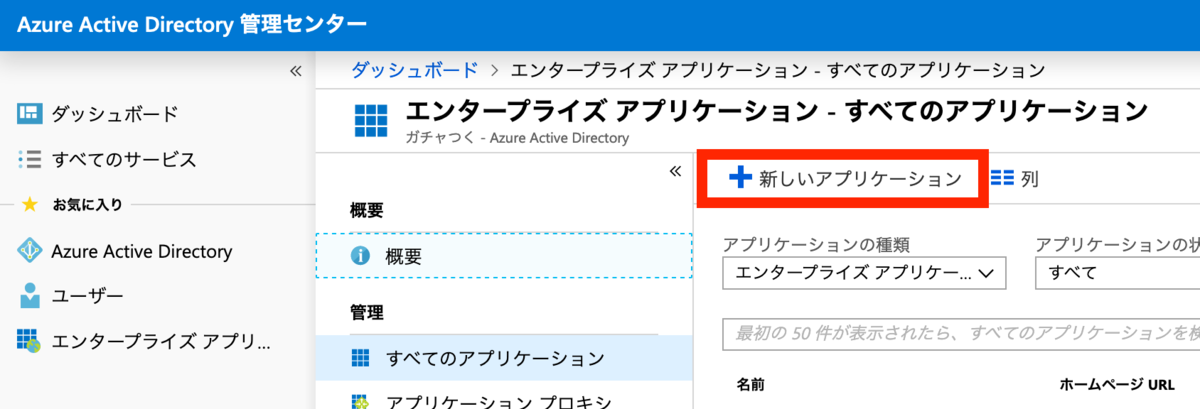This screenshot has width=1200, height=409.
Task: Follow the ダッシュボード breadcrumb link
Action: tap(414, 70)
